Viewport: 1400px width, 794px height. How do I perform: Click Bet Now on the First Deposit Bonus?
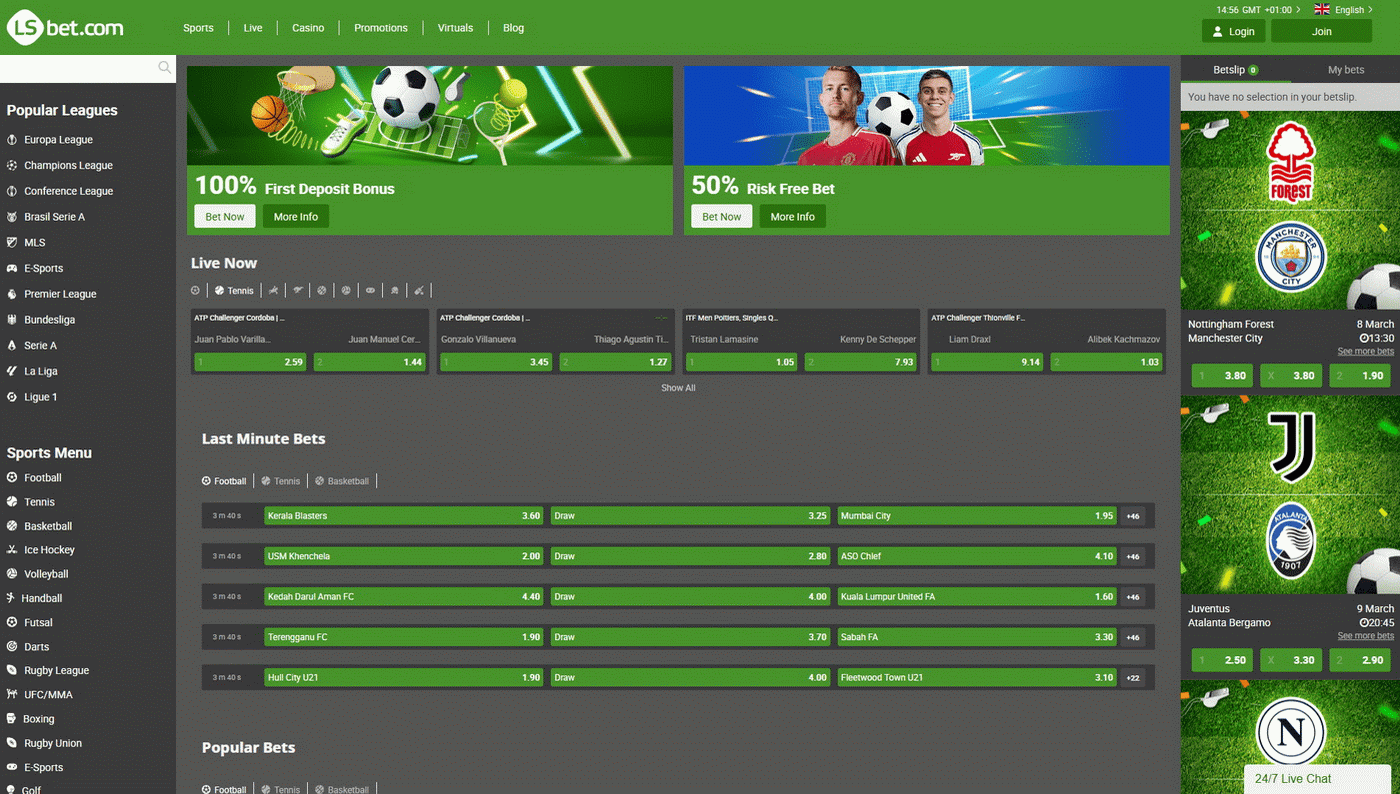pos(224,216)
